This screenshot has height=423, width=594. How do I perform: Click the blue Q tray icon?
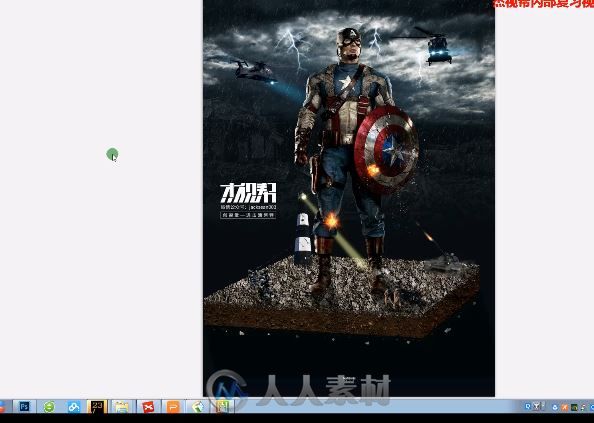point(528,406)
